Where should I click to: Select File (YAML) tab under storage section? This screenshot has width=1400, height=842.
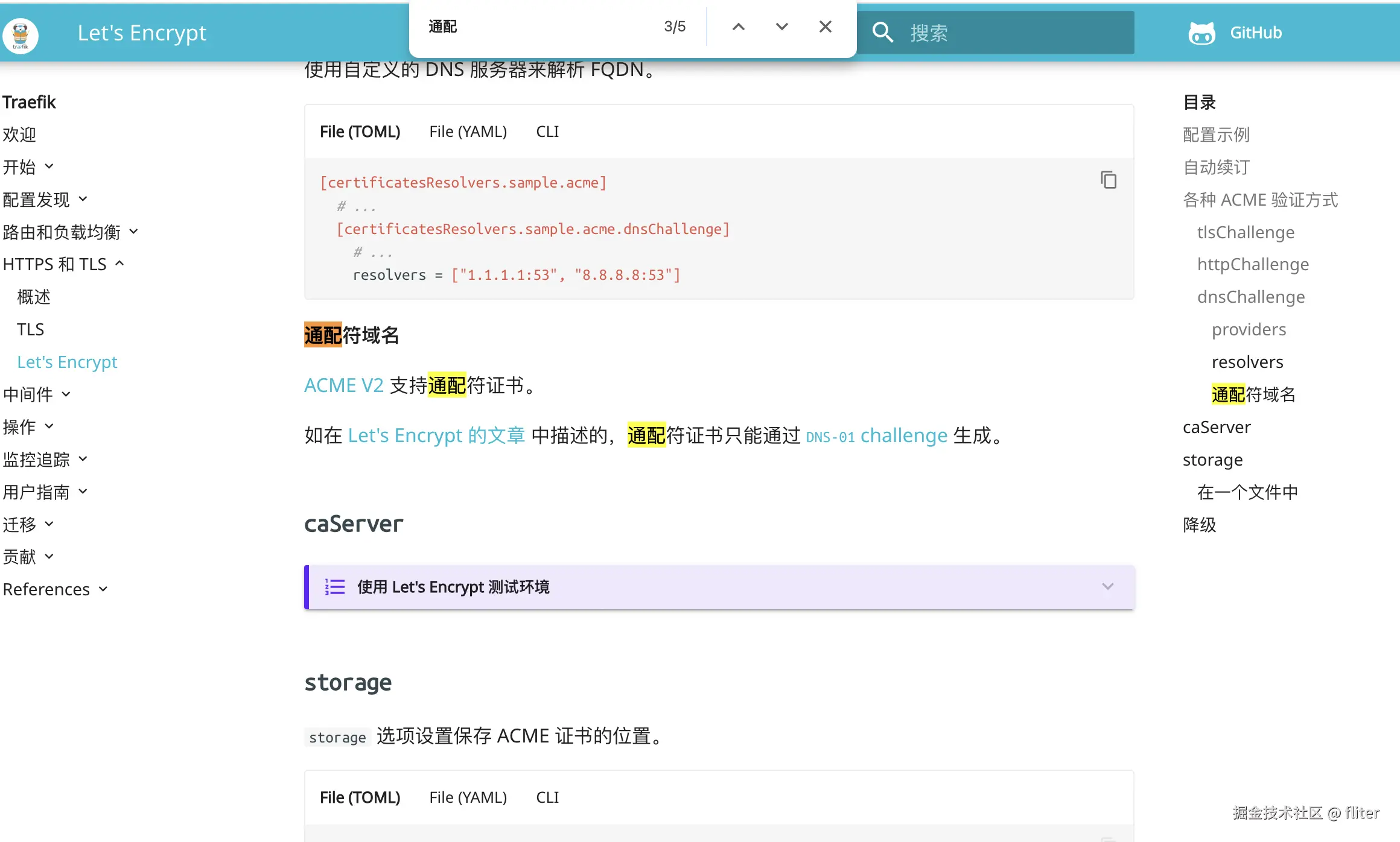pyautogui.click(x=468, y=797)
